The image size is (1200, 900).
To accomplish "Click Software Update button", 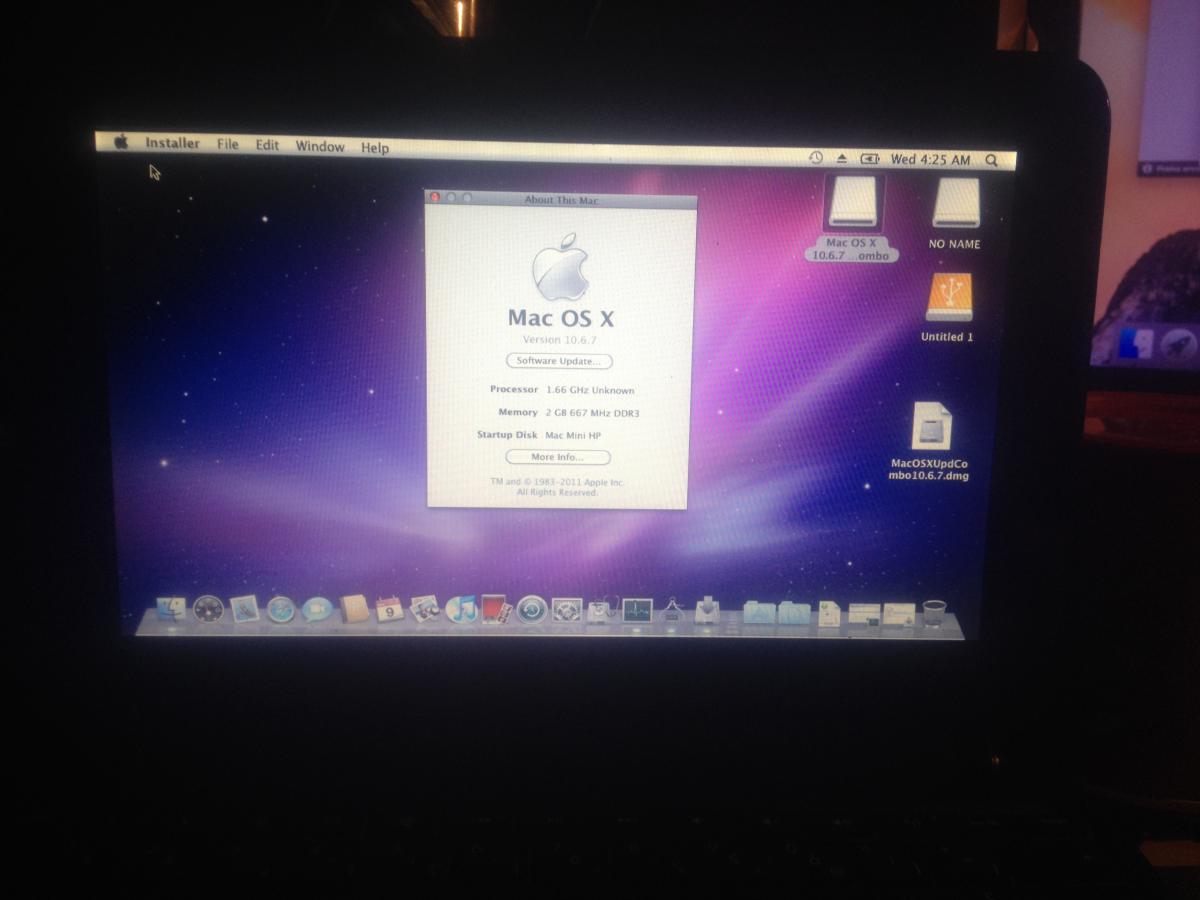I will coord(559,361).
